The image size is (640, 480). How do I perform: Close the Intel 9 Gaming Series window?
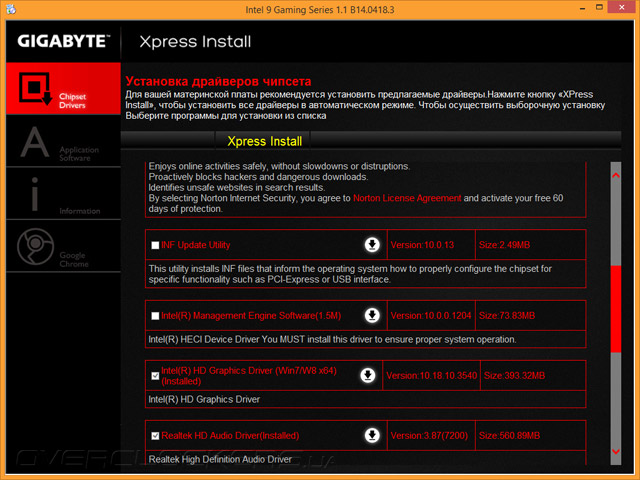click(x=622, y=7)
